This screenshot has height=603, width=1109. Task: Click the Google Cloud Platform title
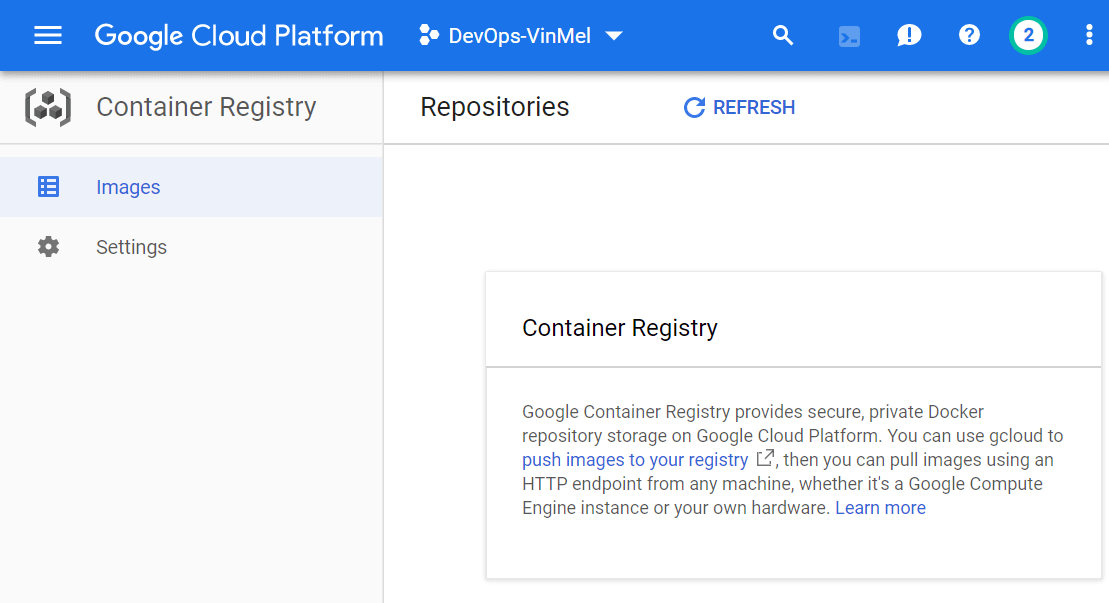(239, 36)
